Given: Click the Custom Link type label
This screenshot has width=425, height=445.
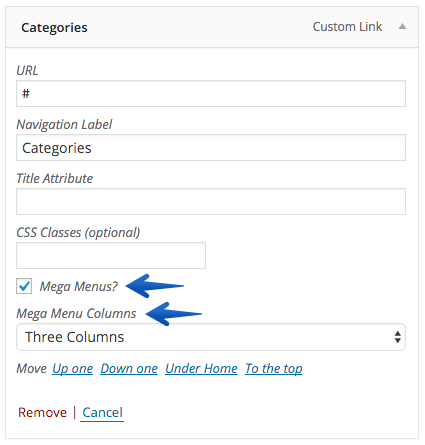Looking at the screenshot, I should click(347, 27).
